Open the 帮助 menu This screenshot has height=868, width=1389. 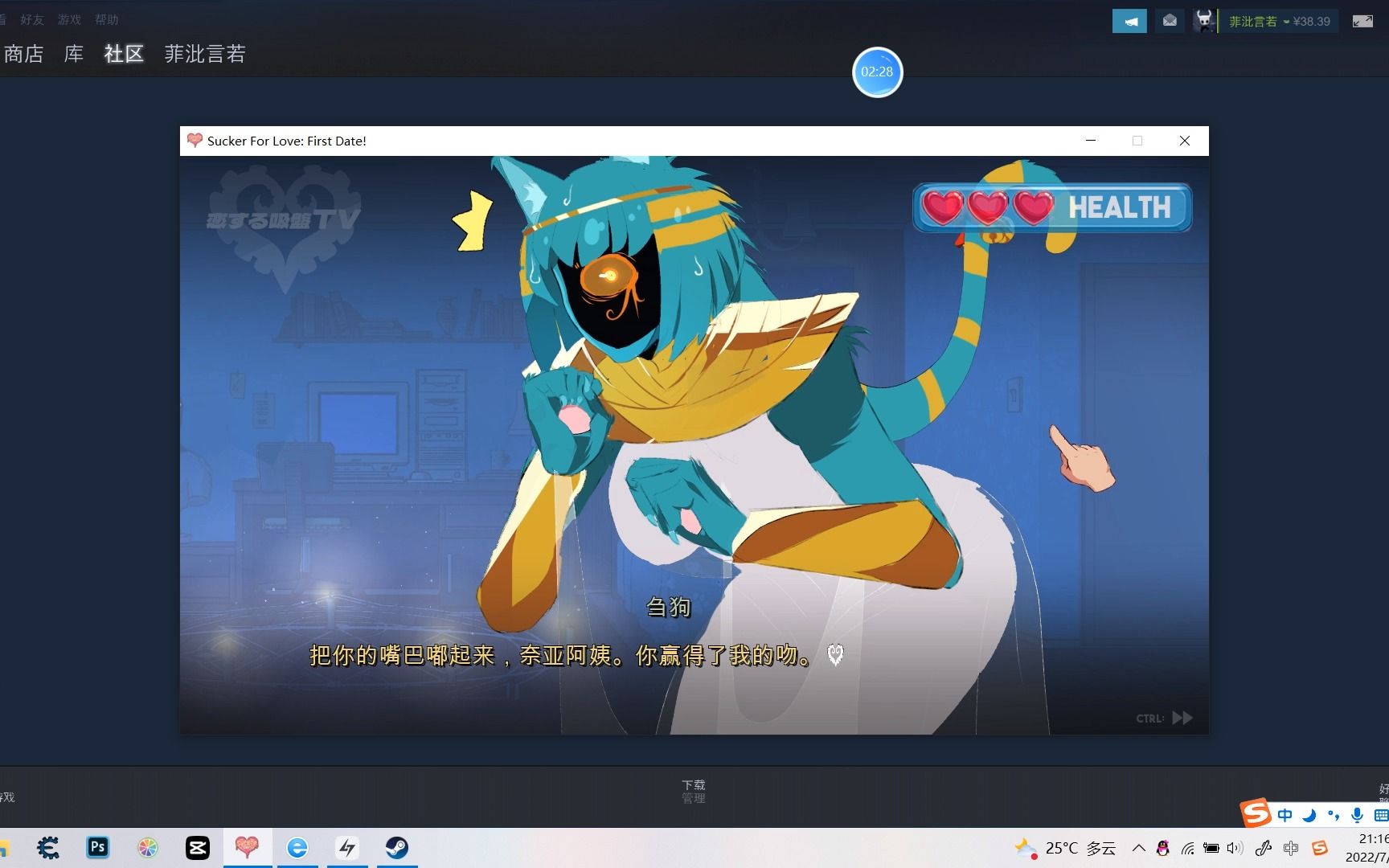106,19
